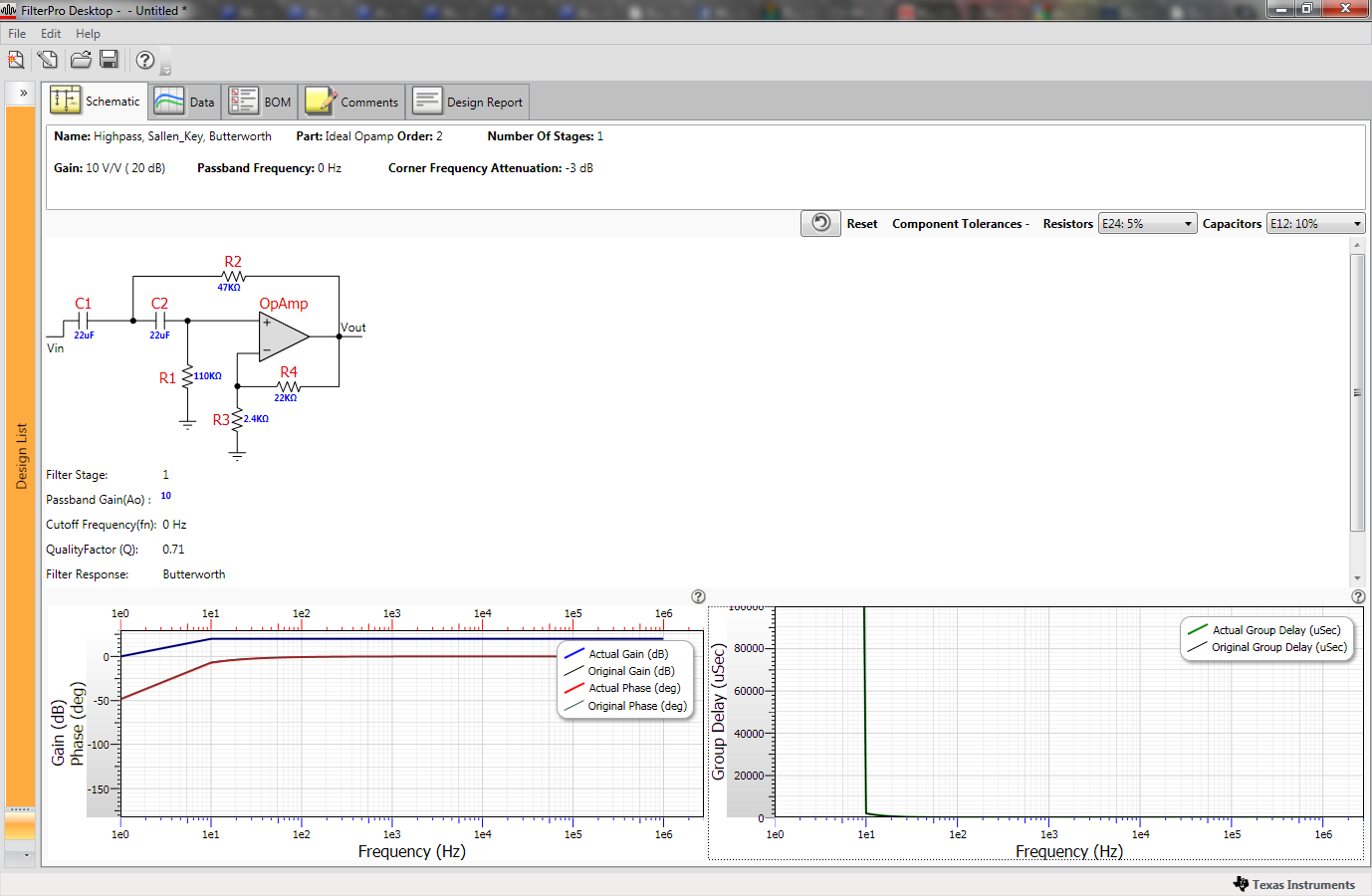Click the OpAmp symbol in the schematic
This screenshot has height=896, width=1372.
pos(283,336)
